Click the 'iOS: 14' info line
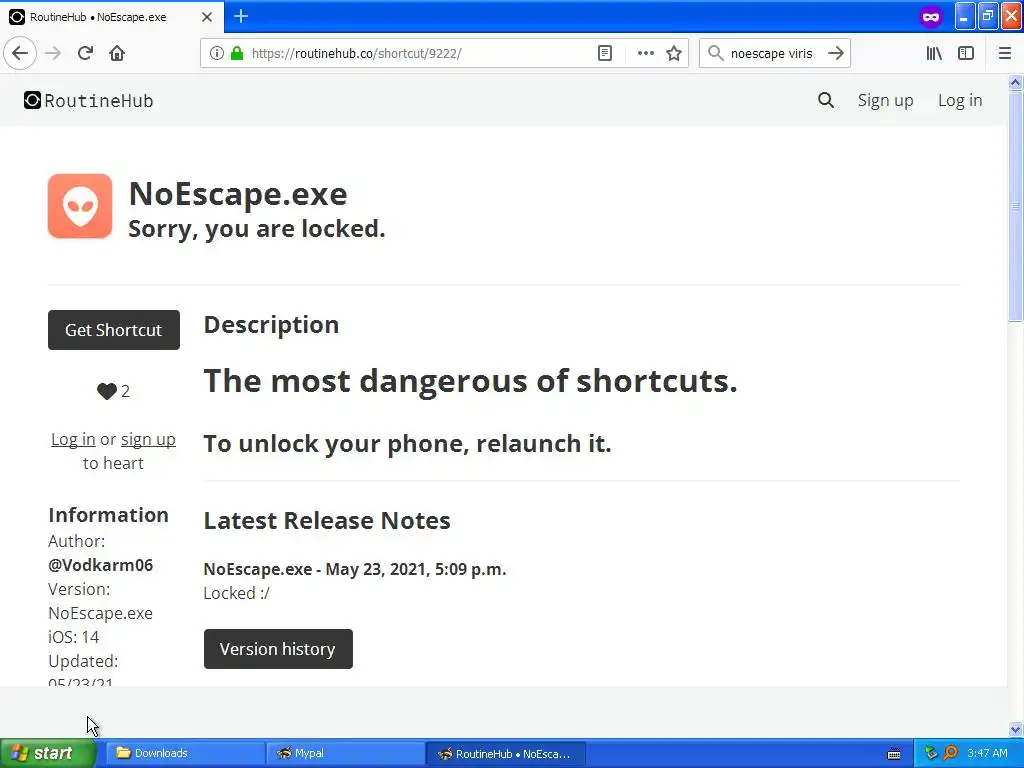The image size is (1024, 768). point(73,637)
